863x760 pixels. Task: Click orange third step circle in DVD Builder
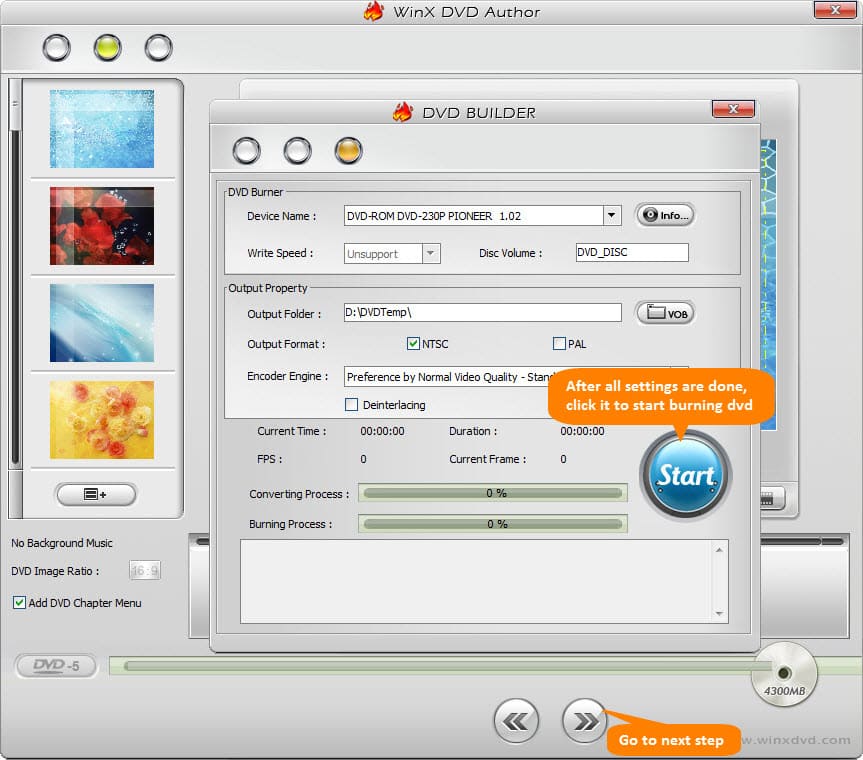point(348,151)
